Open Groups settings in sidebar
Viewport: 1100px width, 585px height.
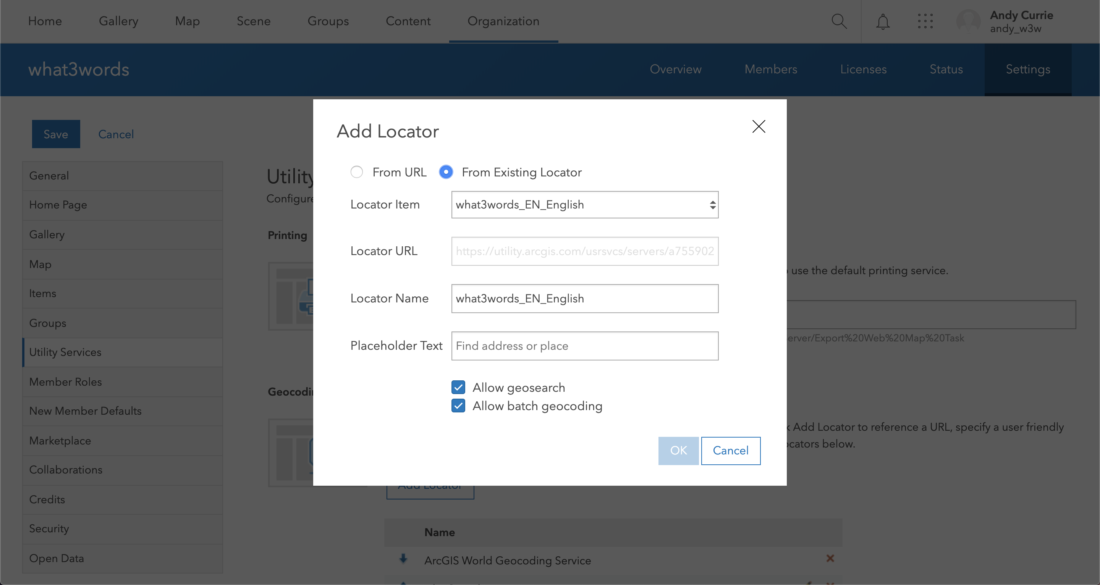pos(123,323)
